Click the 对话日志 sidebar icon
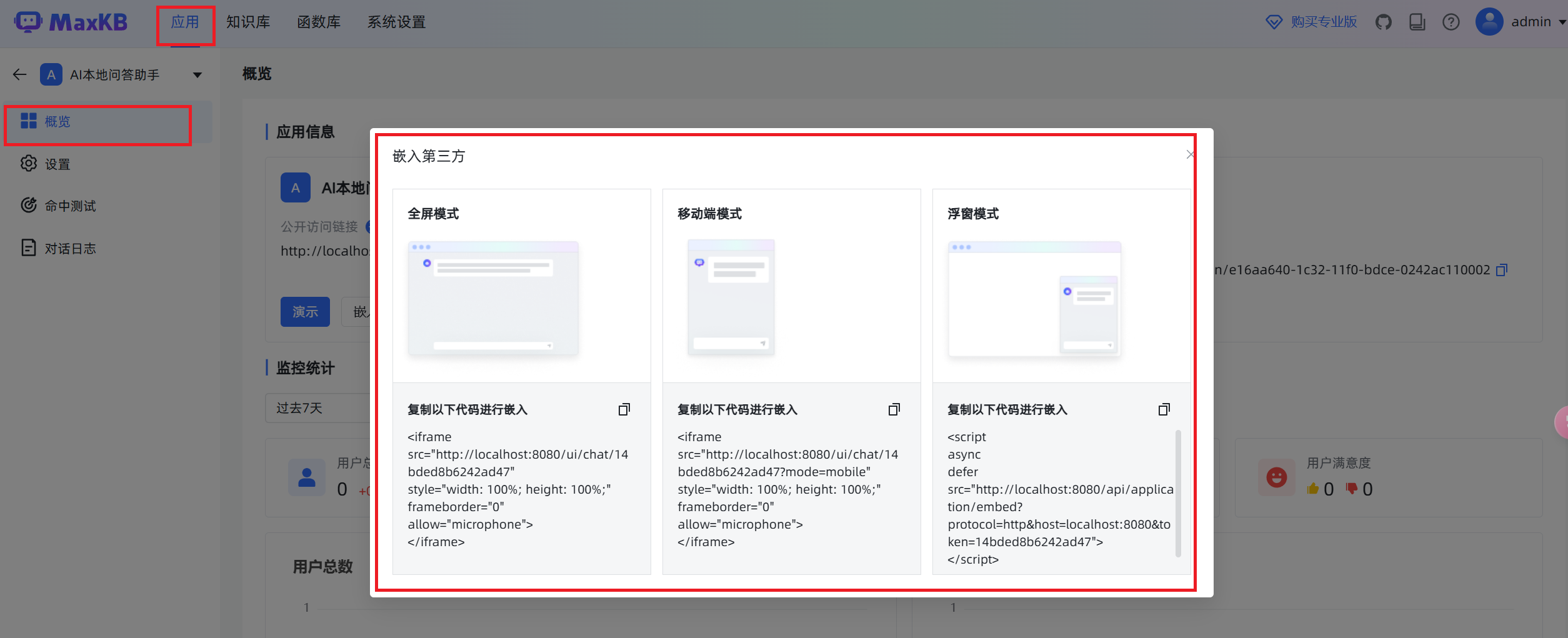Viewport: 1568px width, 638px height. (29, 247)
